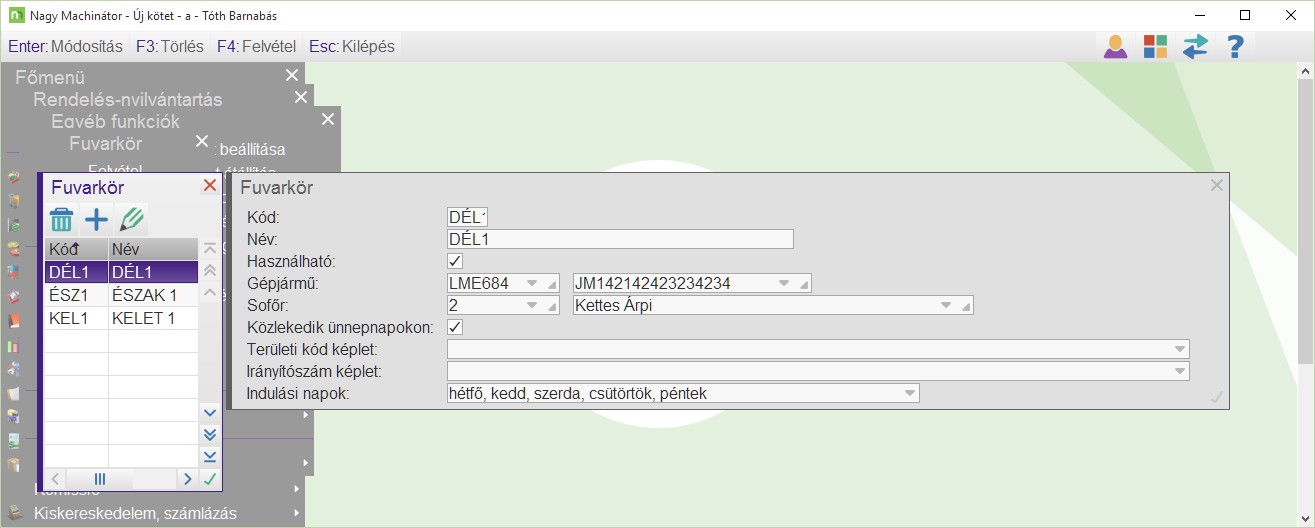
Task: Click the Név input field showing DÉL1
Action: 620,239
